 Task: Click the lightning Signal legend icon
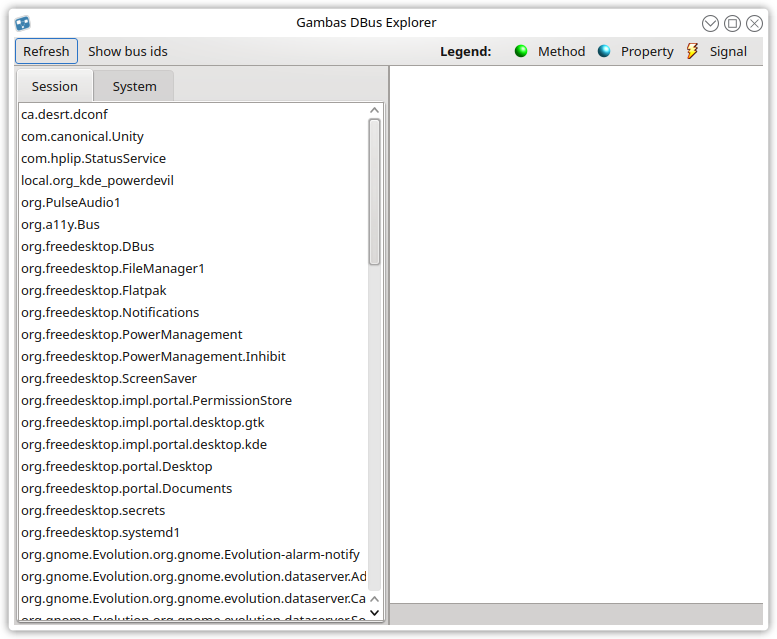692,51
